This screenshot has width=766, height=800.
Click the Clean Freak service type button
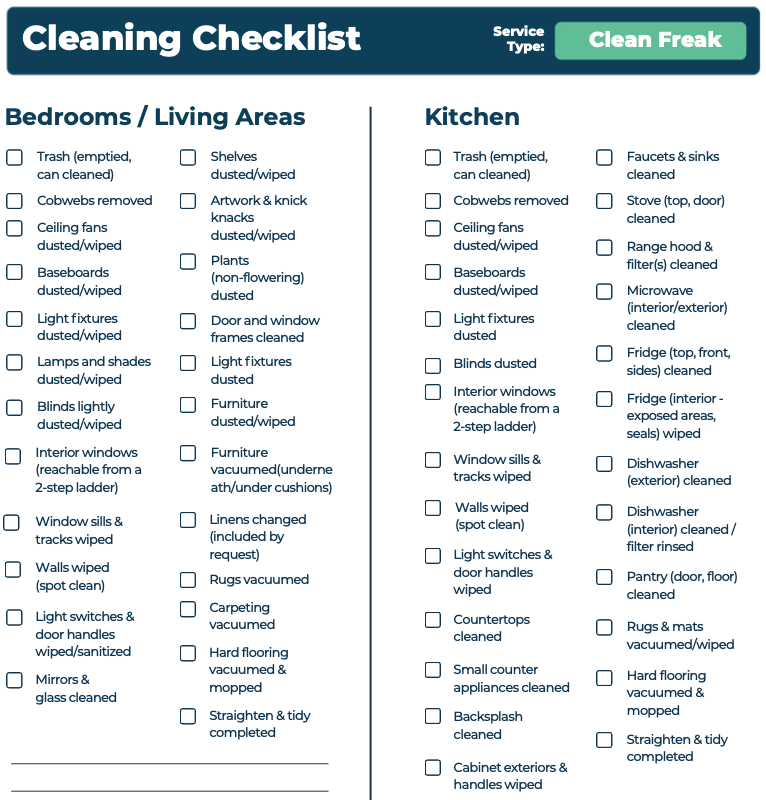tap(650, 41)
